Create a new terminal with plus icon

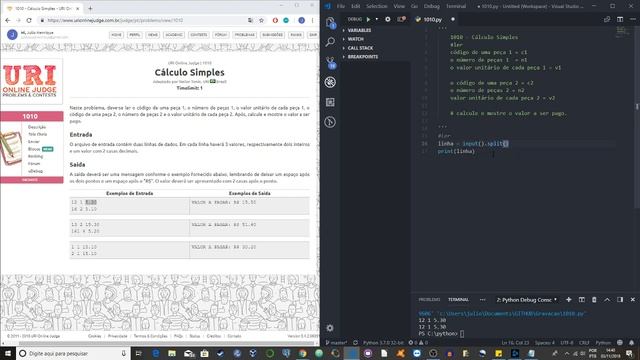tap(569, 300)
